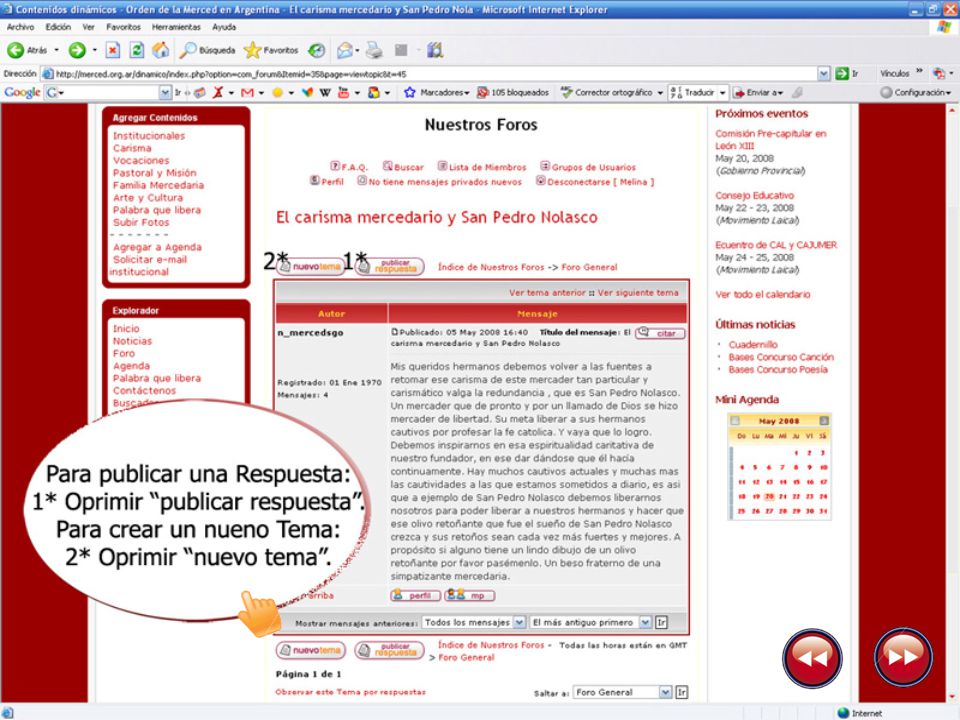The image size is (960, 720).
Task: Click Desconectarse [ Melina ] link
Action: 595,182
